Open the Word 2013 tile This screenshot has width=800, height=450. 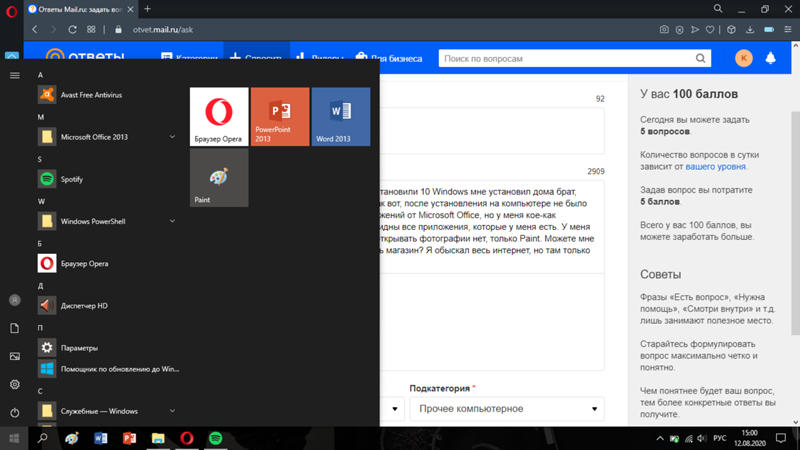pyautogui.click(x=341, y=116)
